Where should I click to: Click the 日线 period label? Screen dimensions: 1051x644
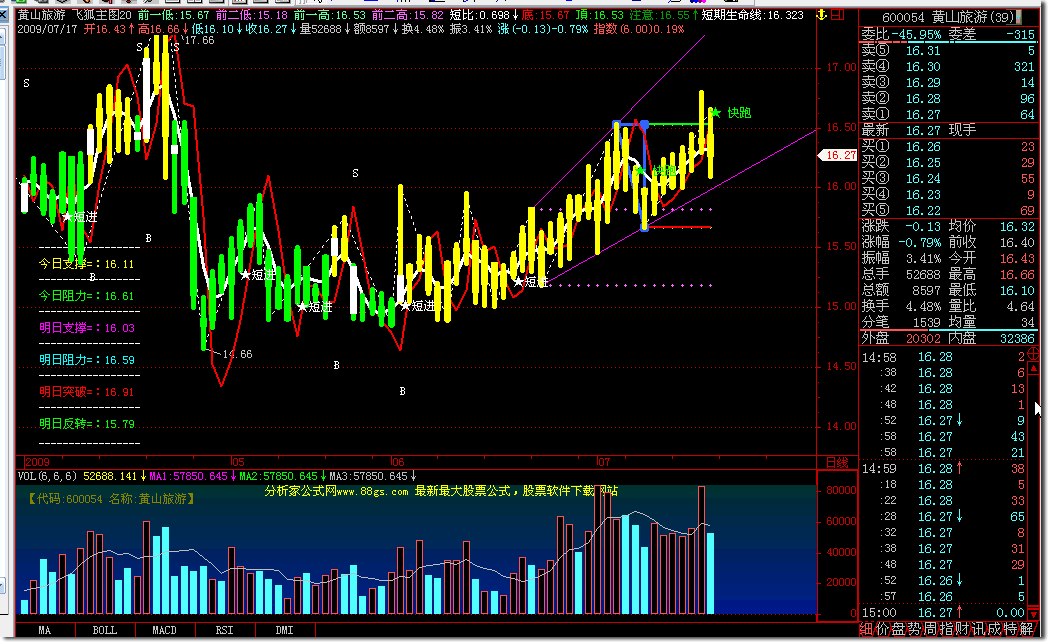click(838, 462)
